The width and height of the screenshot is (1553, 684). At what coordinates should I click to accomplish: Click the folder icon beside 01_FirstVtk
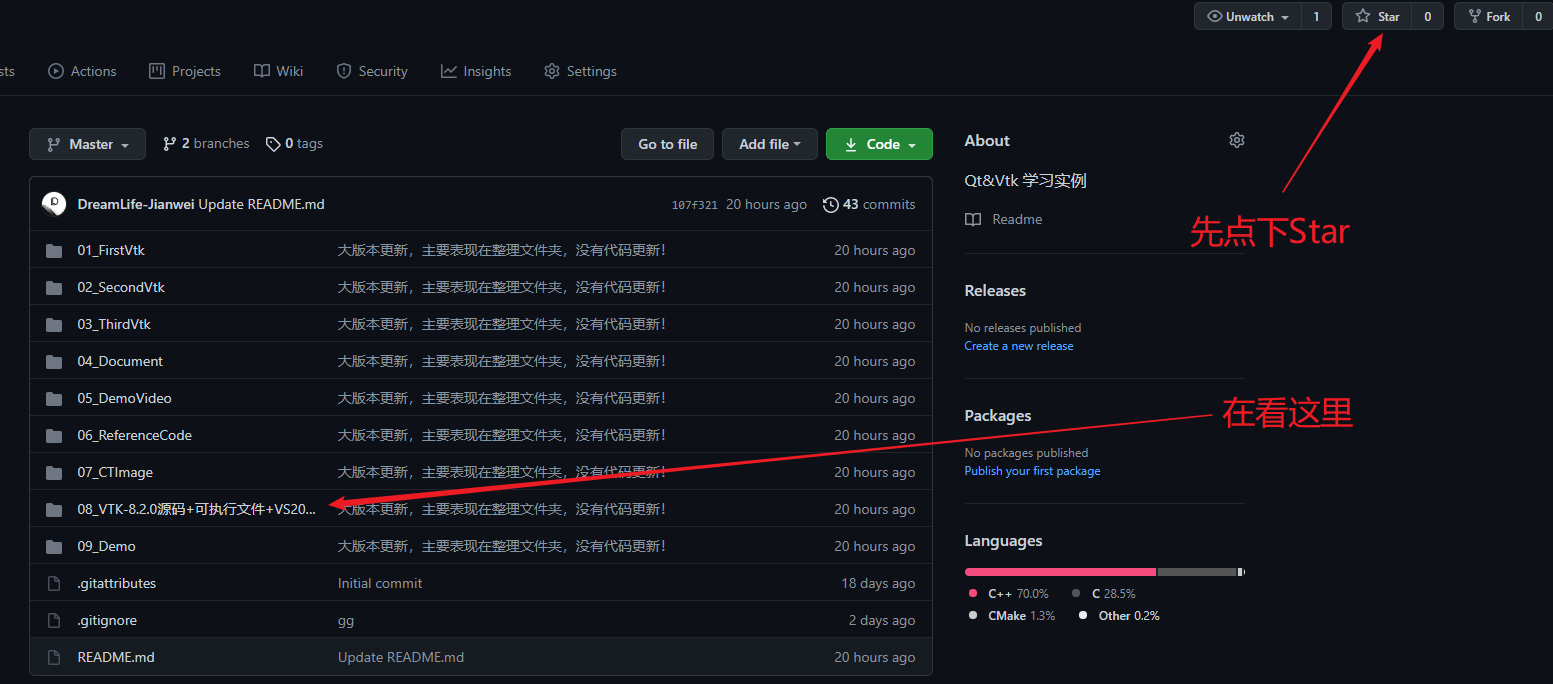tap(54, 250)
